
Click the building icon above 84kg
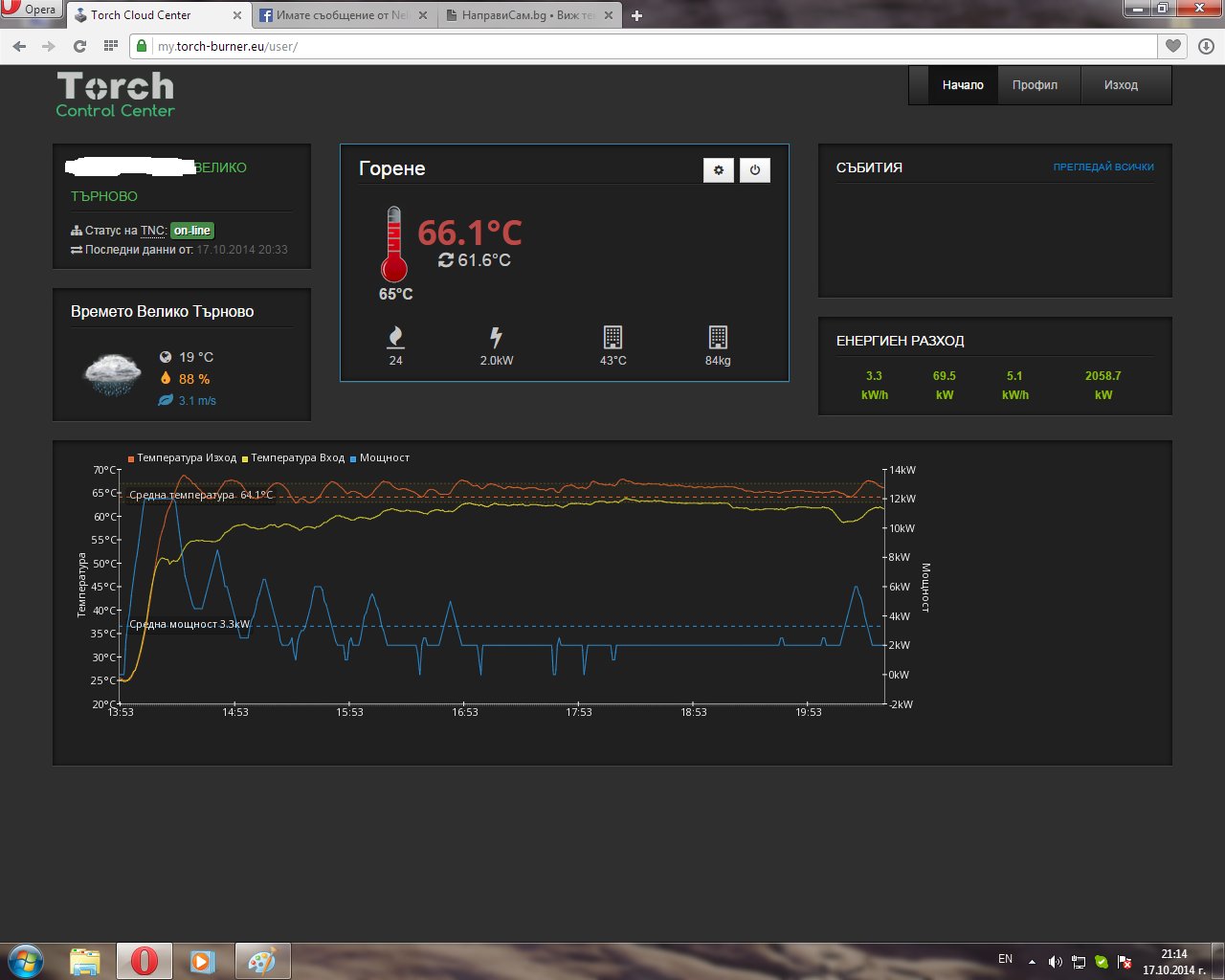718,337
